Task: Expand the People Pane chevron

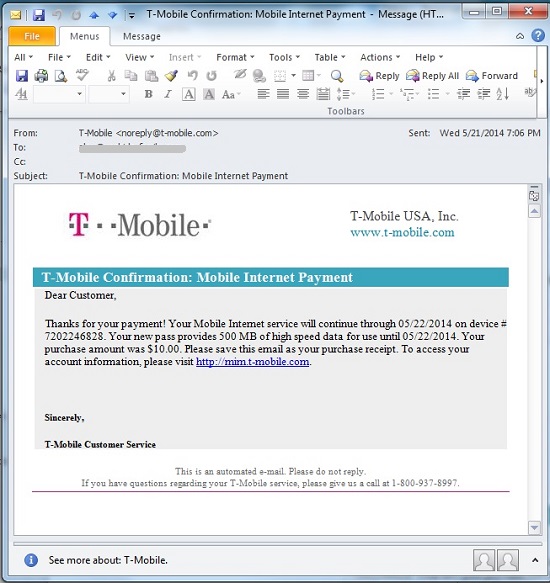Action: tap(535, 560)
